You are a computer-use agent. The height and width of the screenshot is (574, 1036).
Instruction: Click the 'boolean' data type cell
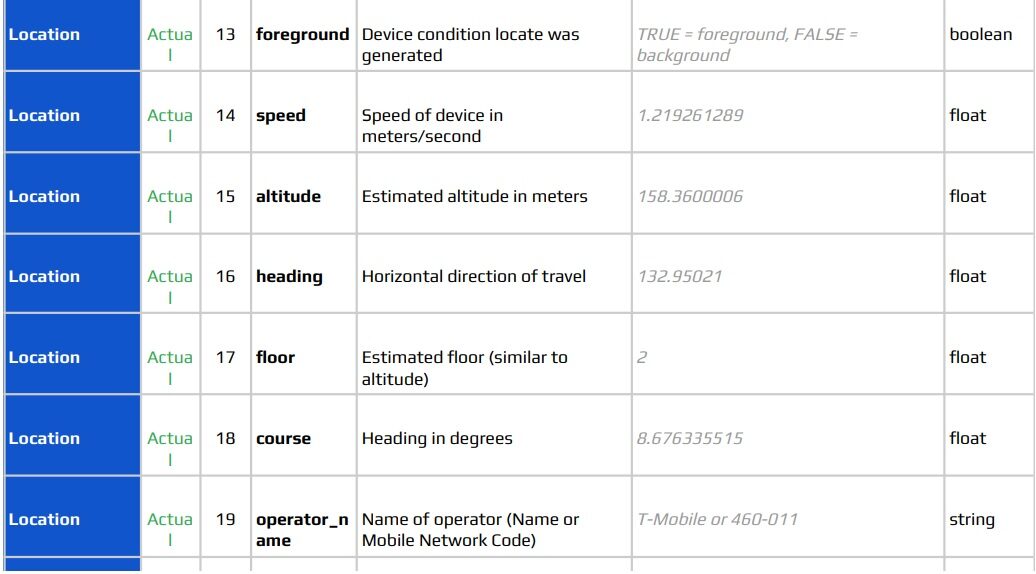click(x=989, y=35)
